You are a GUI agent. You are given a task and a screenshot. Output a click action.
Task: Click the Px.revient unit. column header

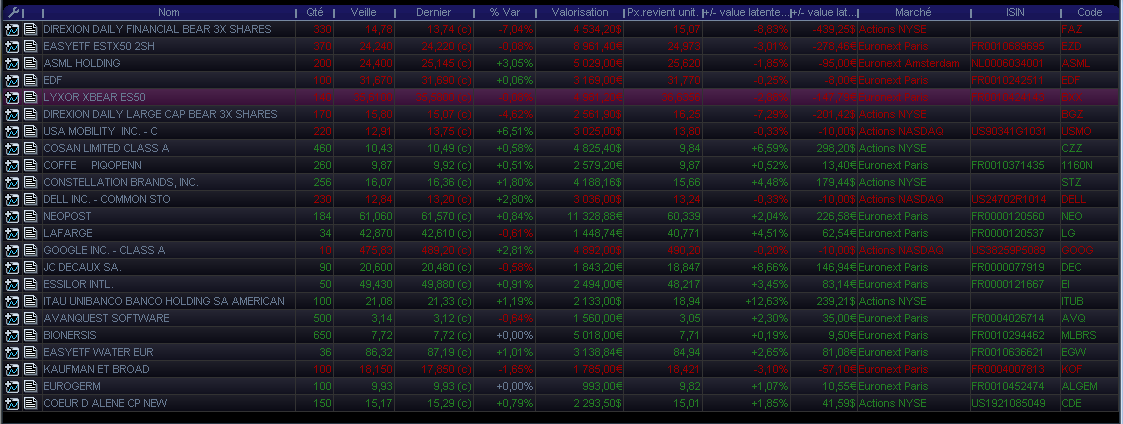point(663,13)
